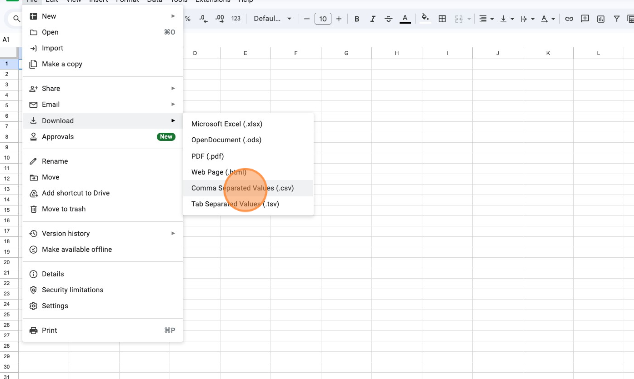Choose Rename in the File menu

click(x=103, y=161)
